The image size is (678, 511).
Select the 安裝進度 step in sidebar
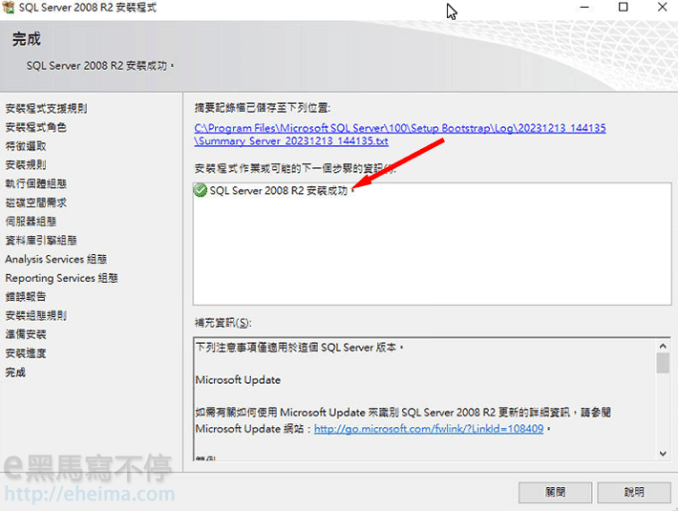[26, 353]
